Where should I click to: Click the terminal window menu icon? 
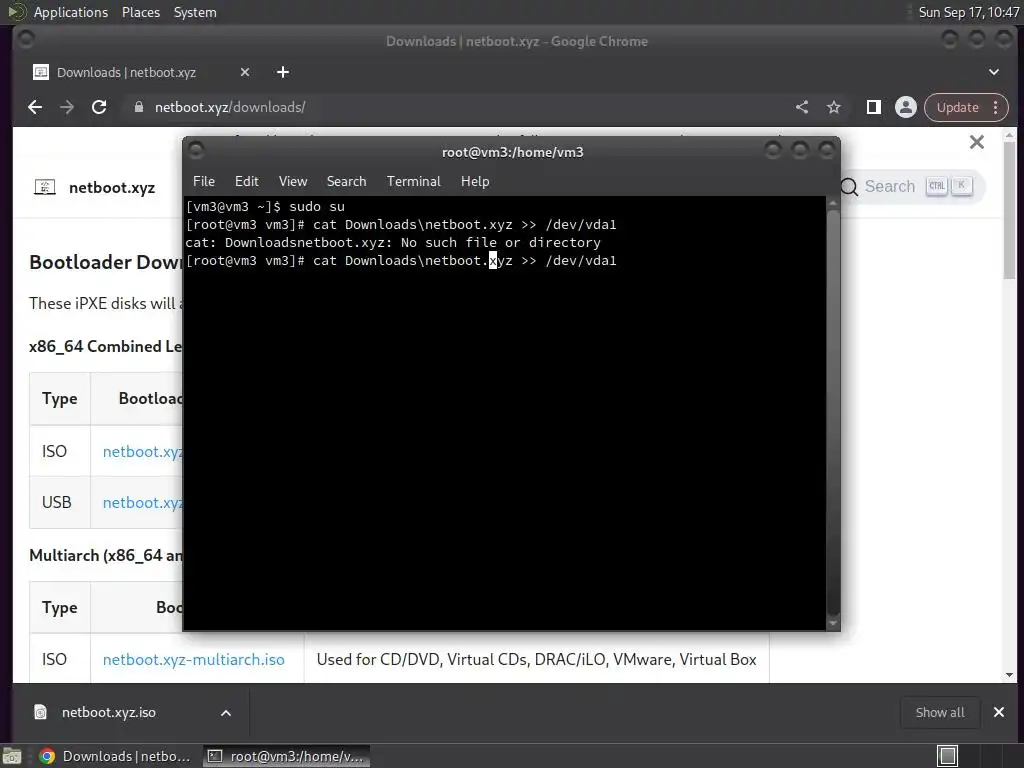pyautogui.click(x=196, y=152)
